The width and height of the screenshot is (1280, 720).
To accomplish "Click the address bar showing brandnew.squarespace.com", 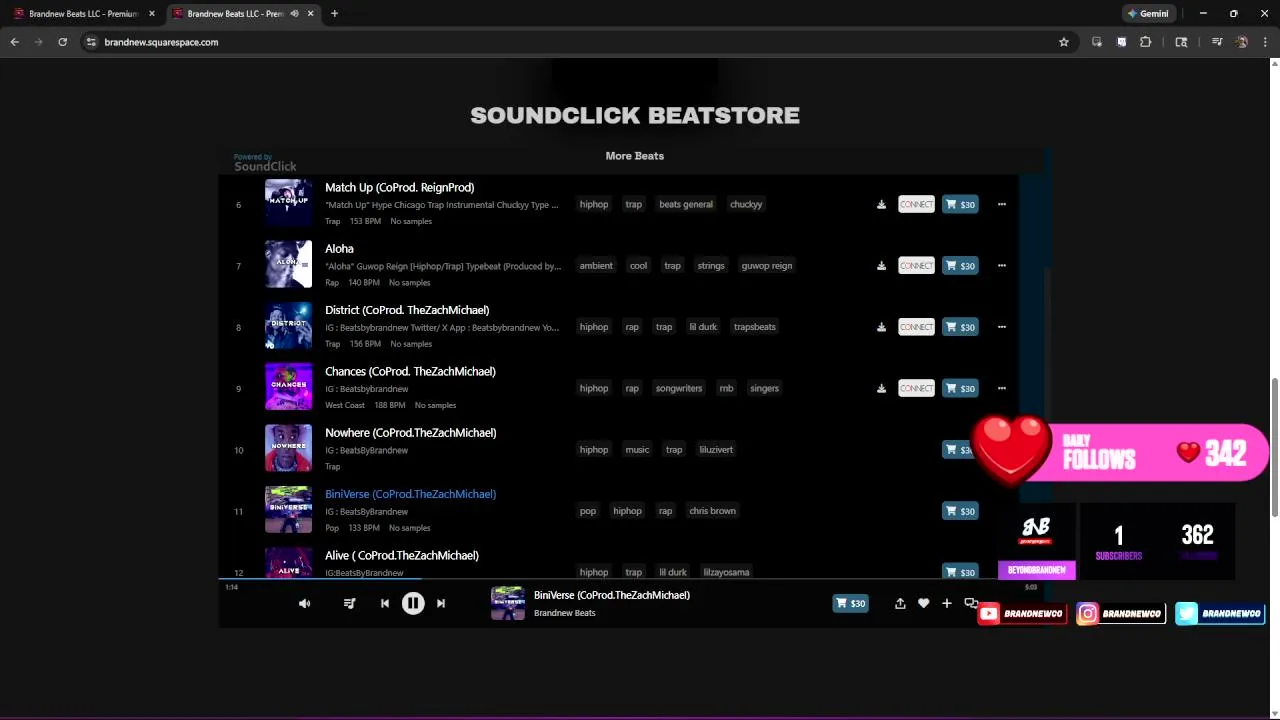I will point(570,42).
